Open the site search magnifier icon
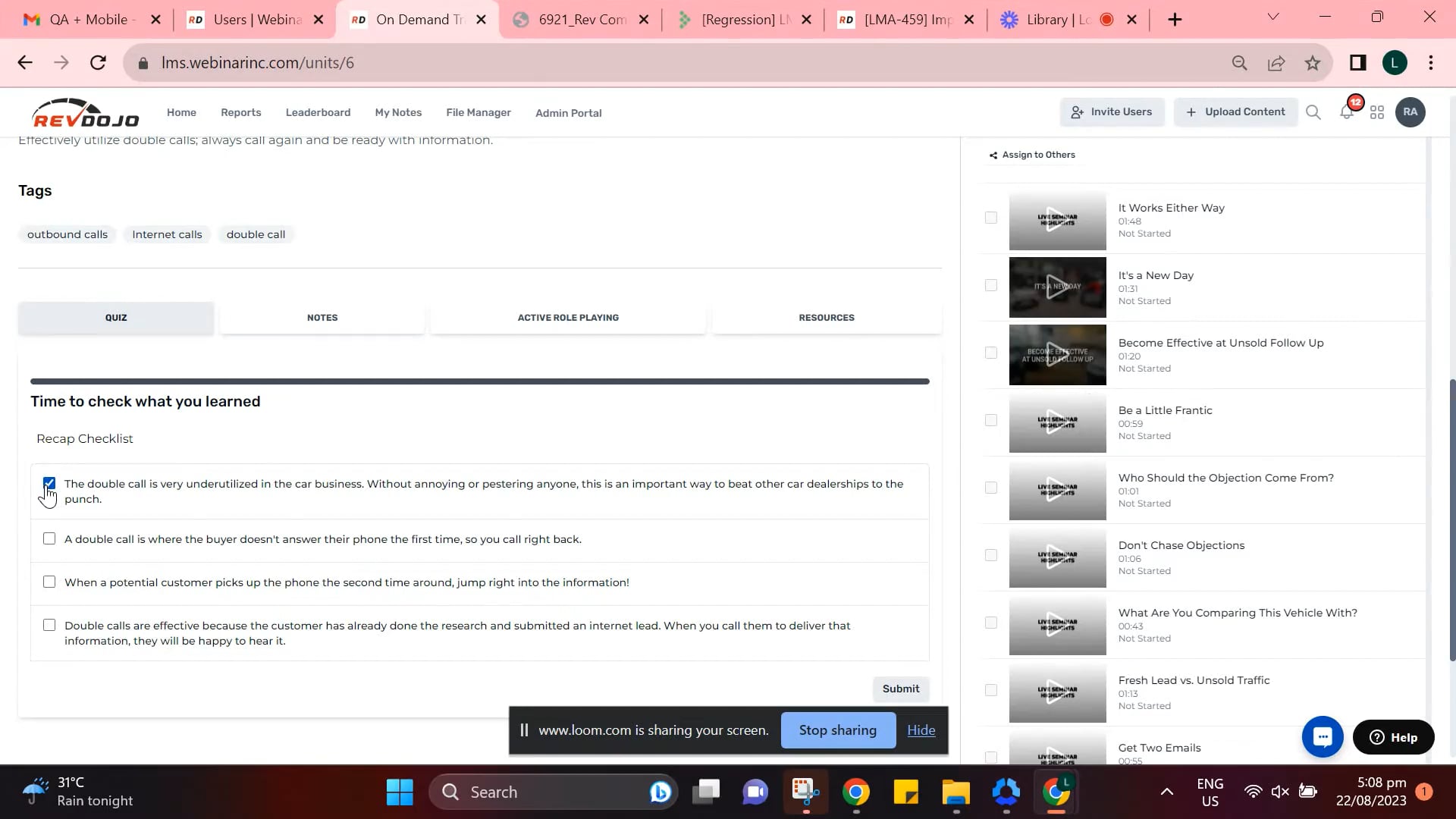 pos(1313,112)
